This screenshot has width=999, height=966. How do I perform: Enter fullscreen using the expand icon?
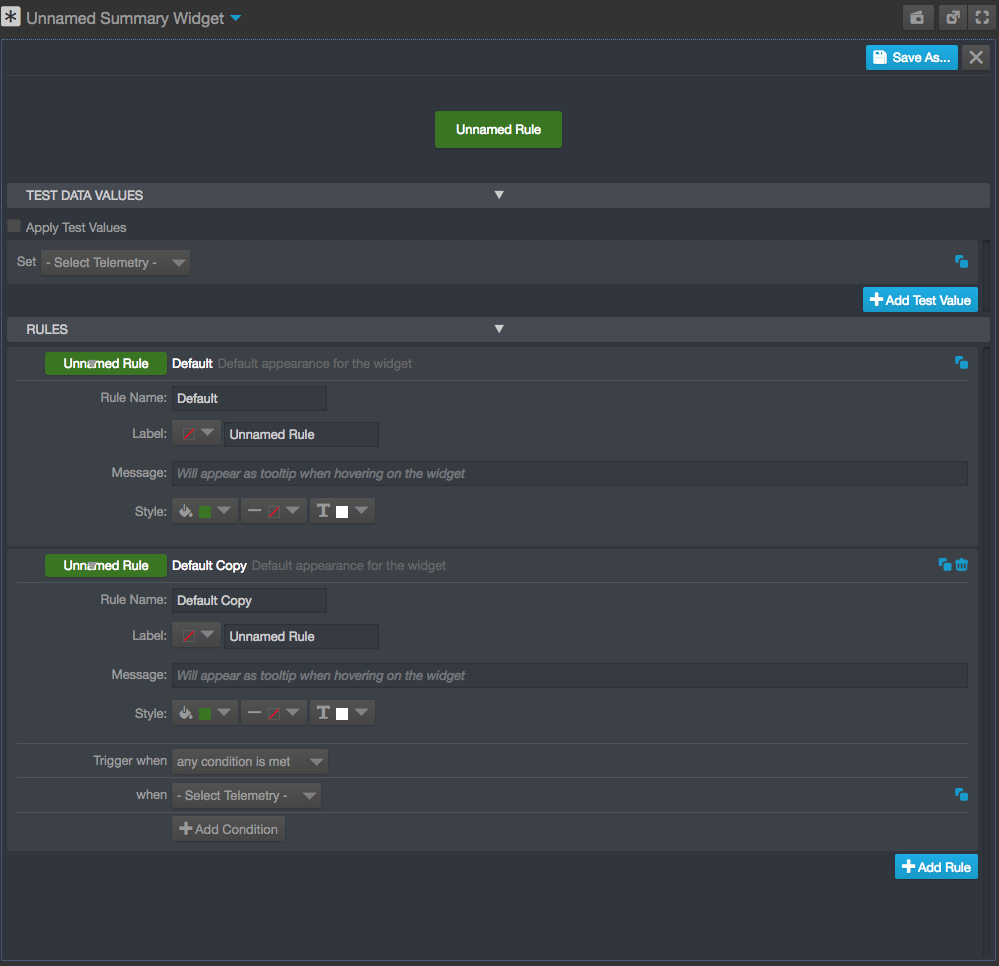981,17
